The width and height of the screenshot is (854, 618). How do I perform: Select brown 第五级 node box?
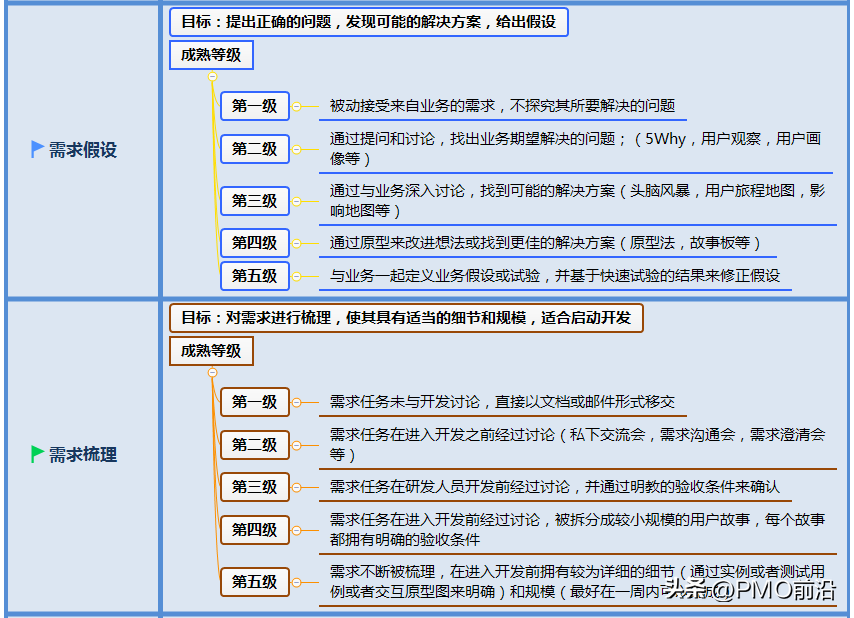(x=255, y=582)
